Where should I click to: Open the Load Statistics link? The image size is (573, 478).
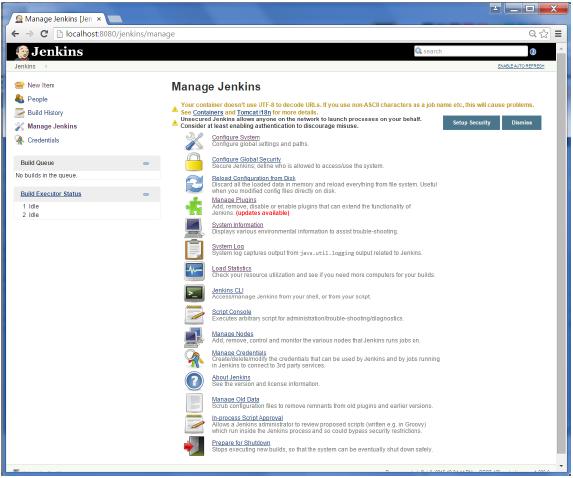(x=231, y=268)
